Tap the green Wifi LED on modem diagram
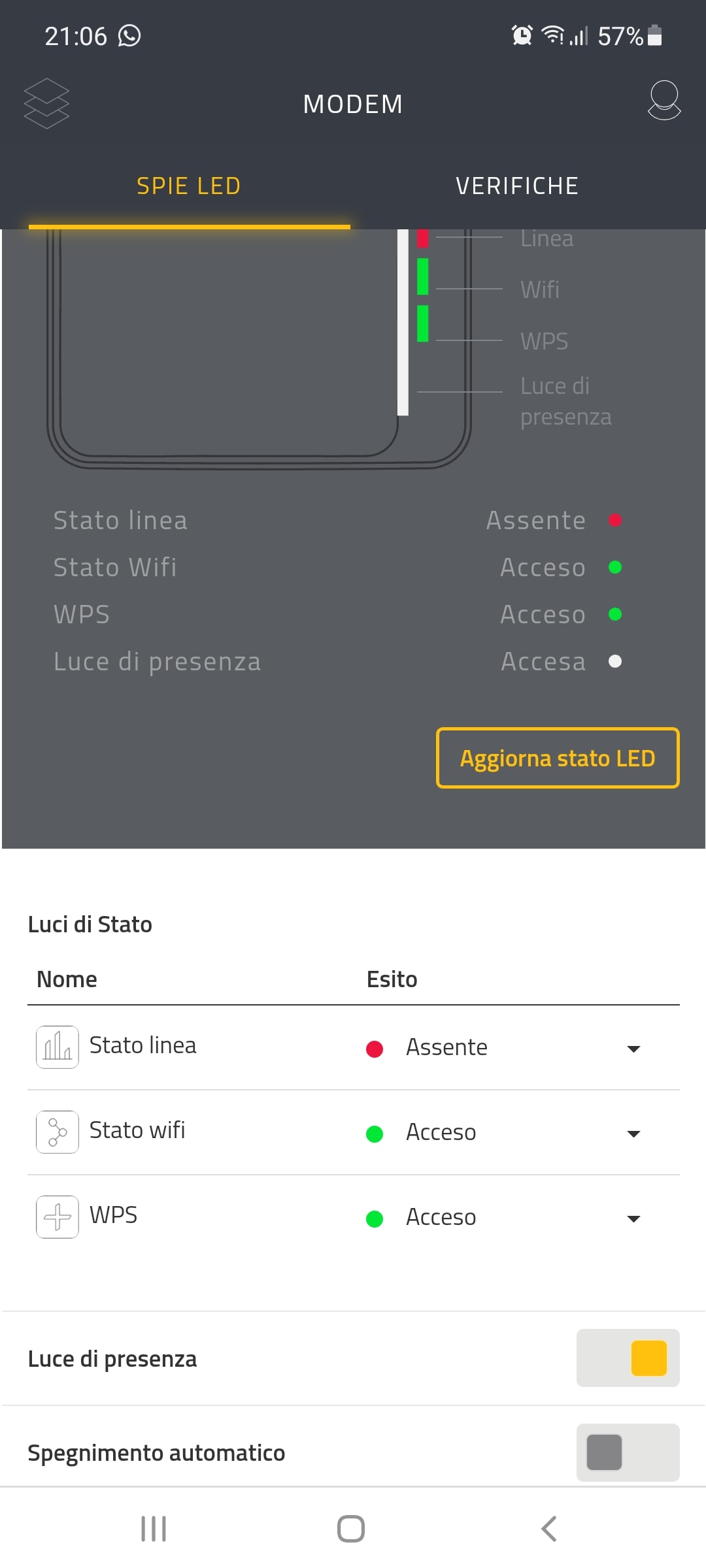 [423, 276]
